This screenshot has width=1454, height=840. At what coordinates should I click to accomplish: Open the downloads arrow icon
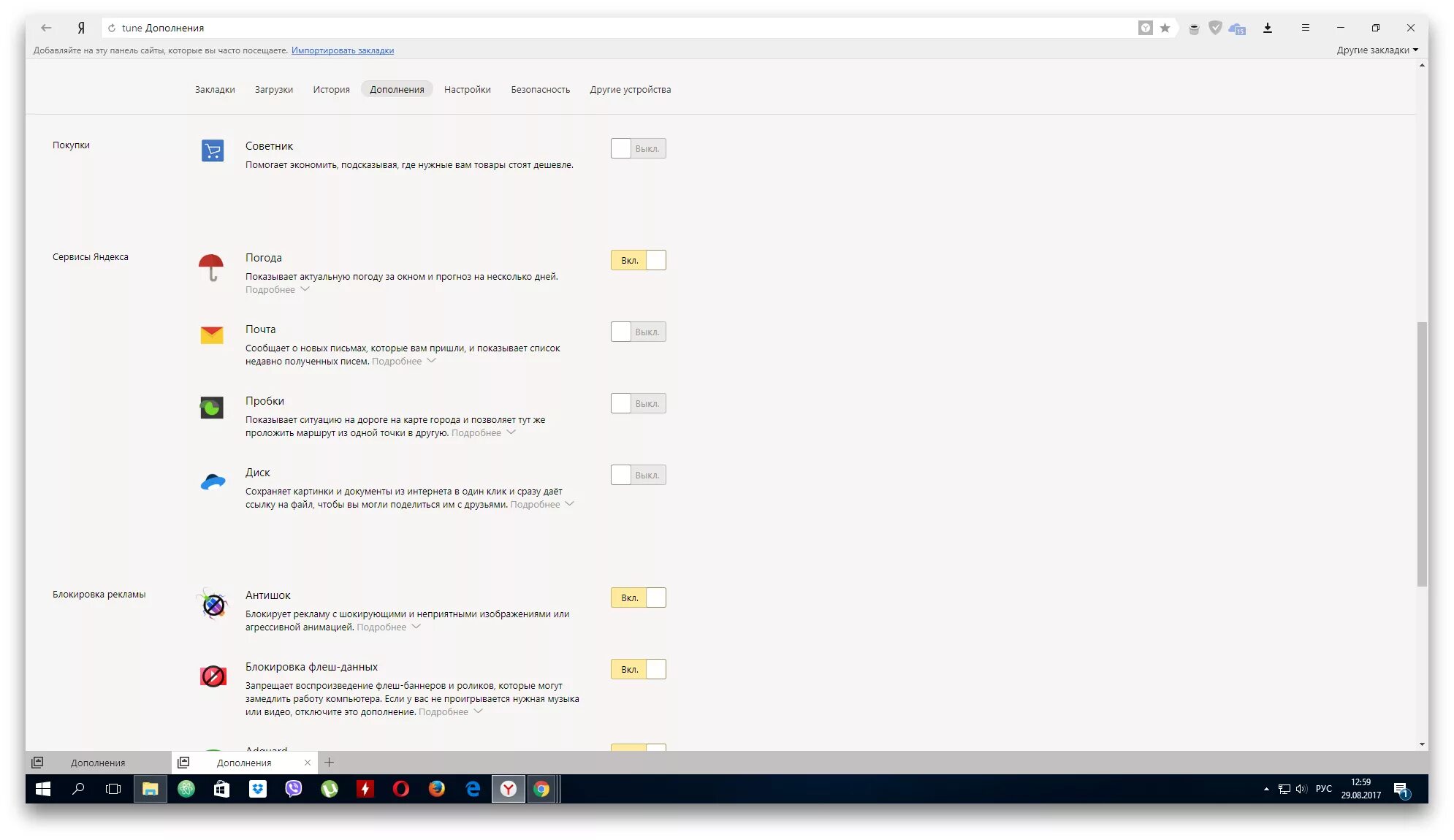coord(1268,28)
